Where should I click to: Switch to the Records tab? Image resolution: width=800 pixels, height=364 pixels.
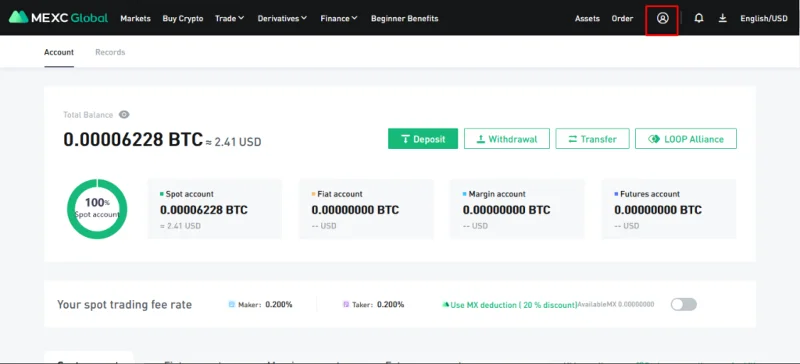point(110,52)
